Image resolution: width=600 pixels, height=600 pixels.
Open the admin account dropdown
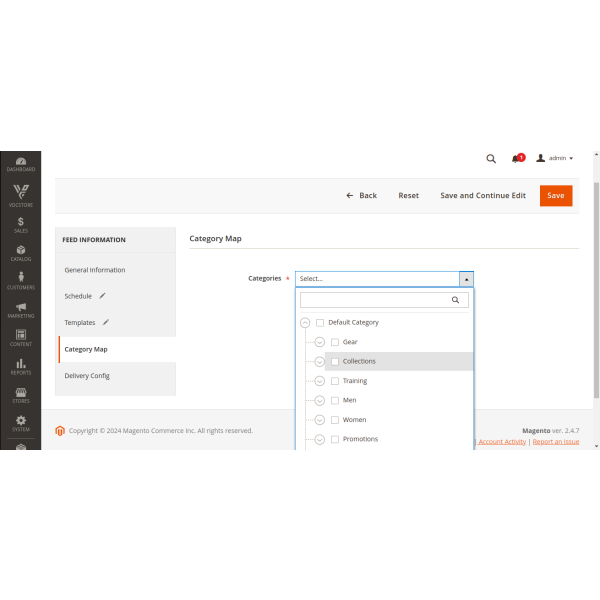[x=555, y=158]
